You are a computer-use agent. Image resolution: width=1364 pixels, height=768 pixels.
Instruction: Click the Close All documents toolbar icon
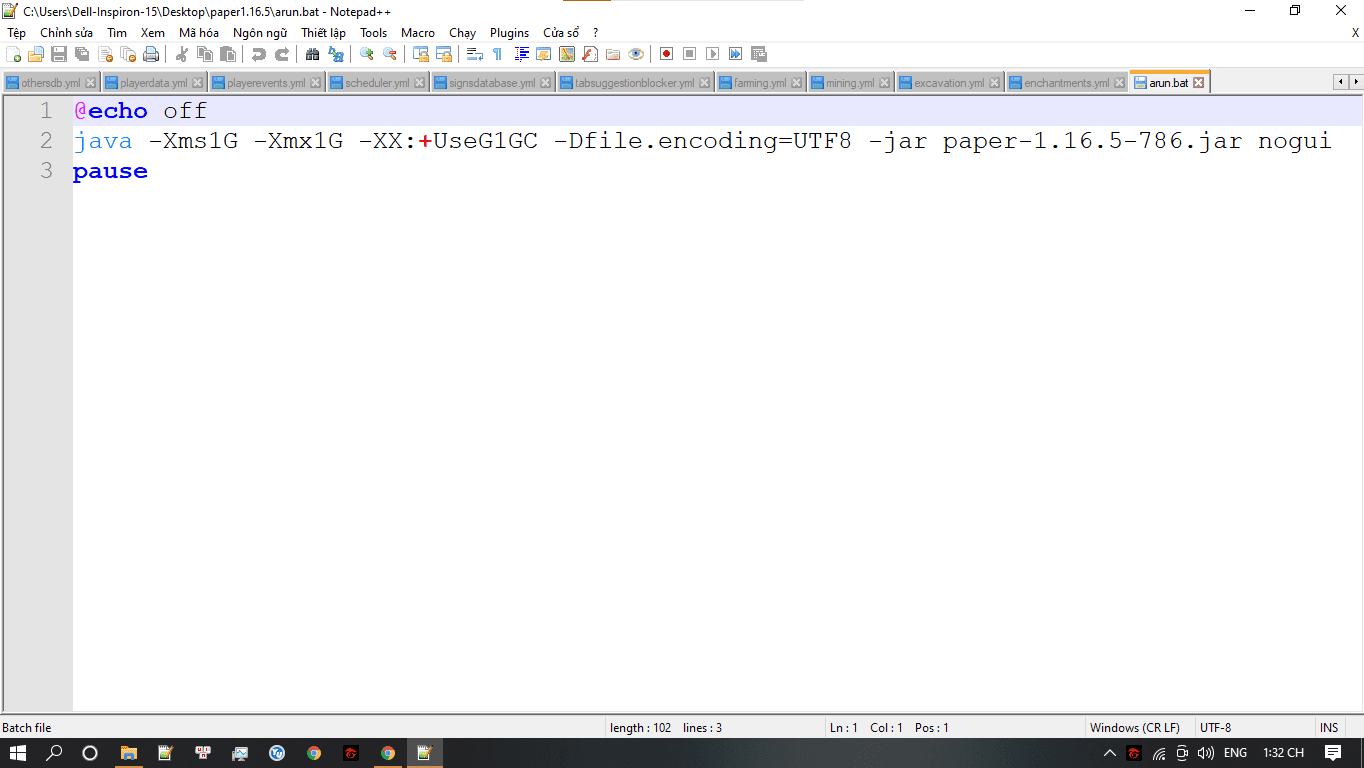pyautogui.click(x=128, y=54)
